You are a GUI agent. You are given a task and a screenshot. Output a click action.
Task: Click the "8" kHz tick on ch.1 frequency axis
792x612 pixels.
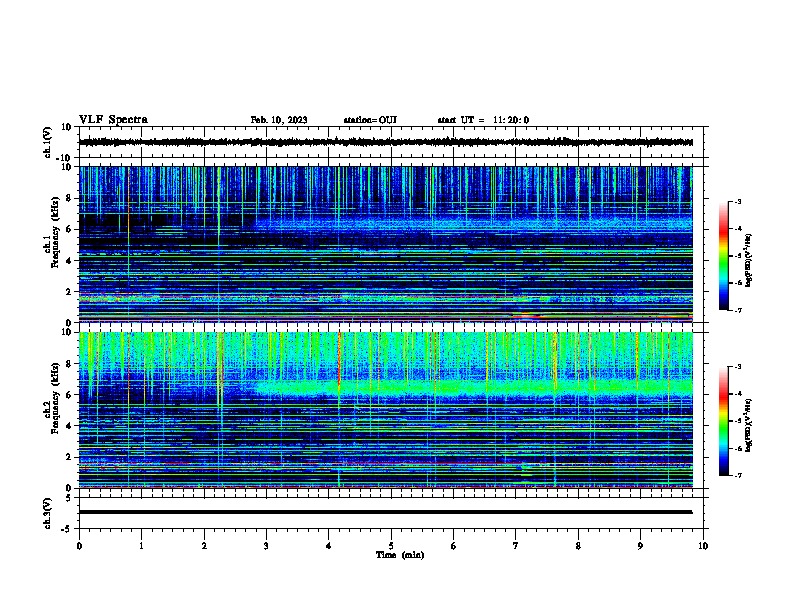(x=69, y=198)
